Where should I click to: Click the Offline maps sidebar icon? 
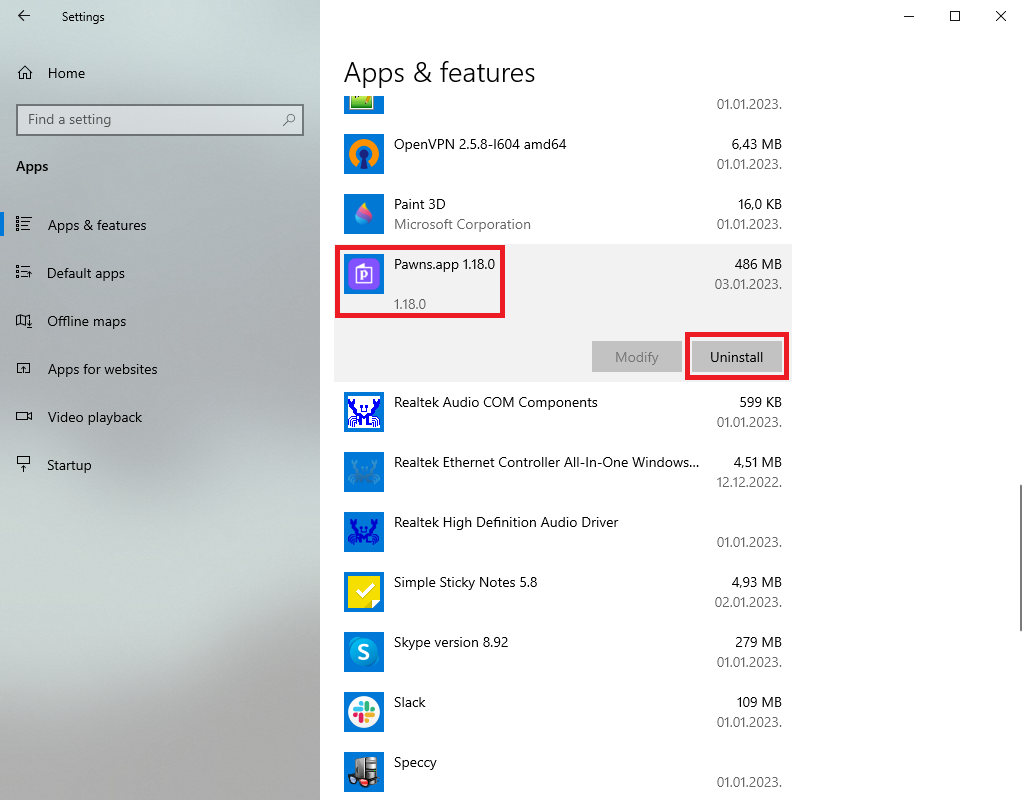(x=24, y=321)
